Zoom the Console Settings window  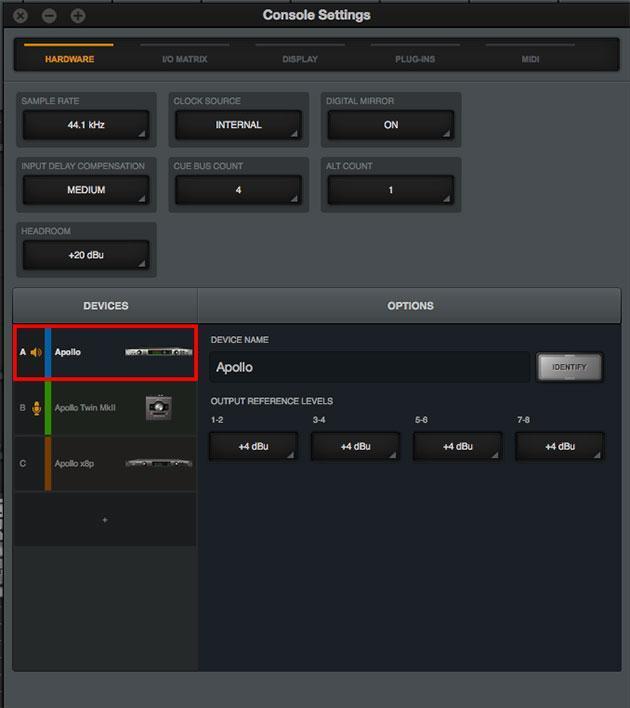click(78, 16)
